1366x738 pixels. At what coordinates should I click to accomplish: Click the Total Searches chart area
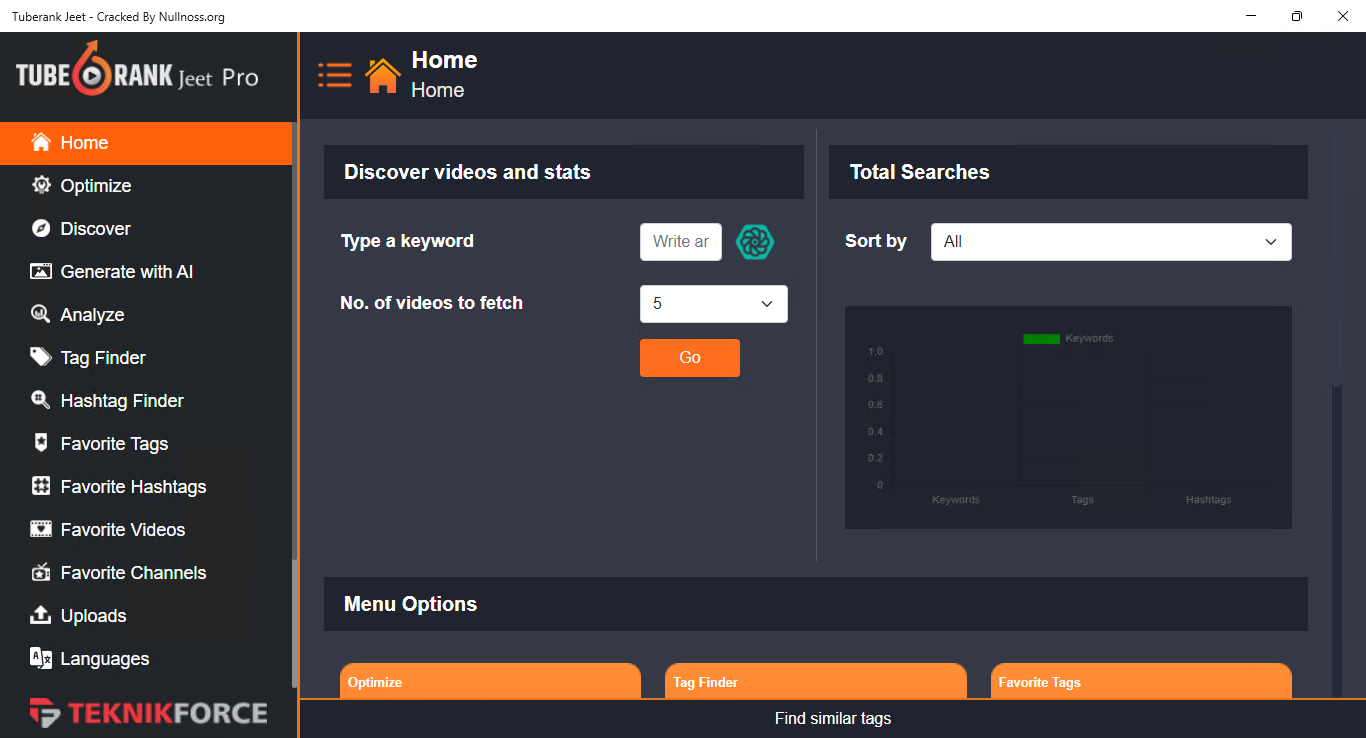1068,417
